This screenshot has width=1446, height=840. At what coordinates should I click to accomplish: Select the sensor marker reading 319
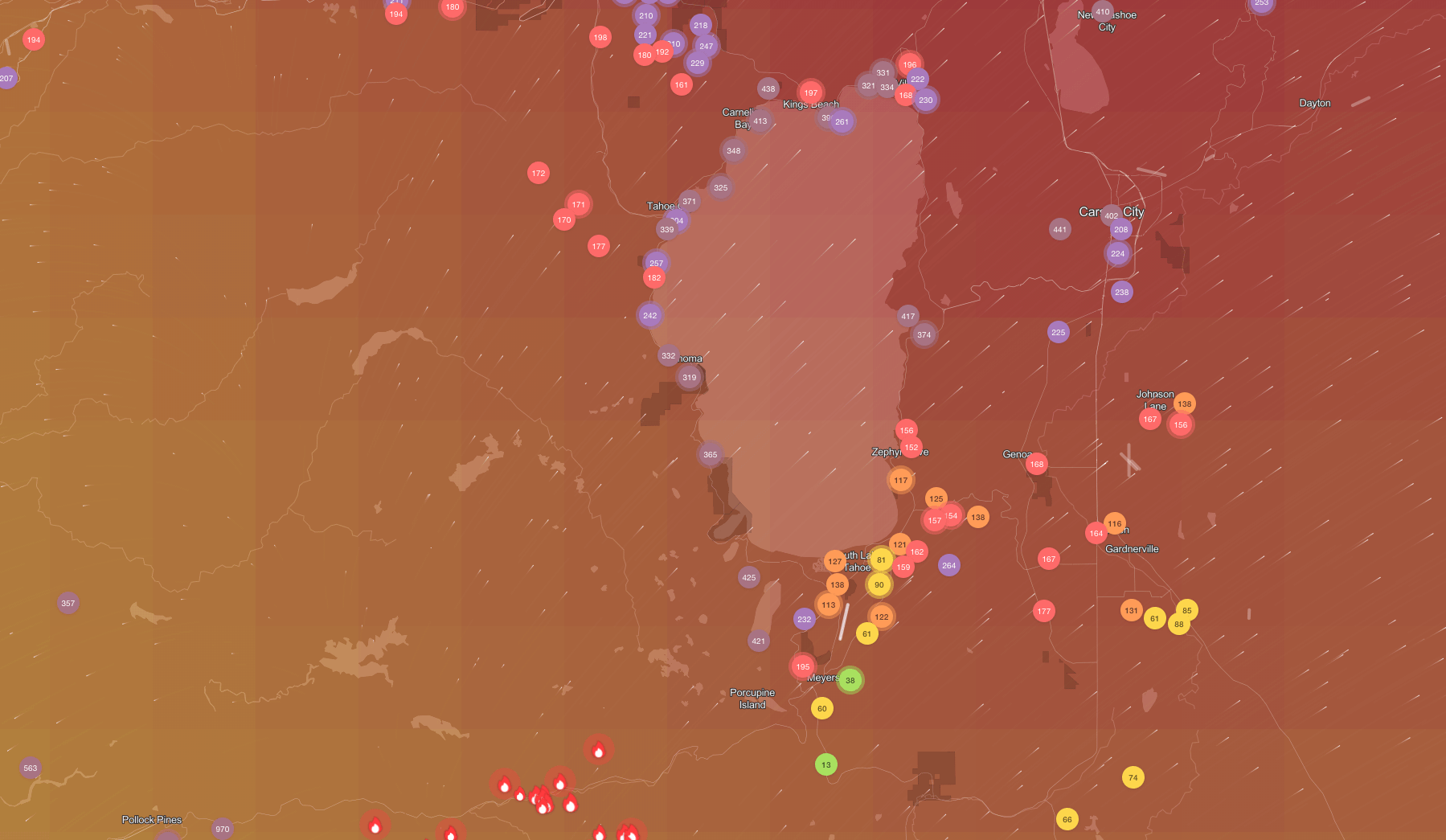[x=690, y=377]
